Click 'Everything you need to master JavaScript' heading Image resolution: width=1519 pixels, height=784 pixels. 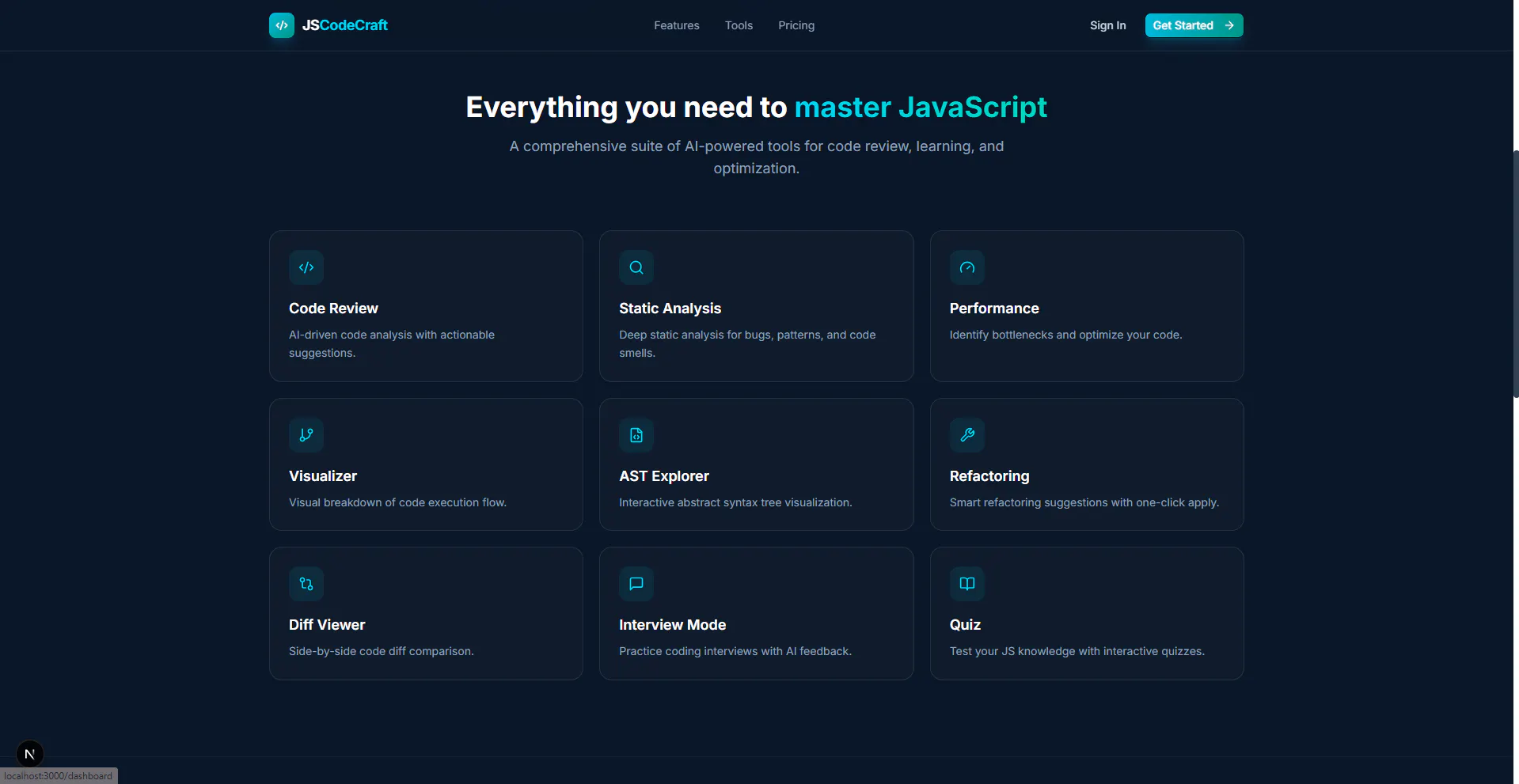tap(756, 108)
